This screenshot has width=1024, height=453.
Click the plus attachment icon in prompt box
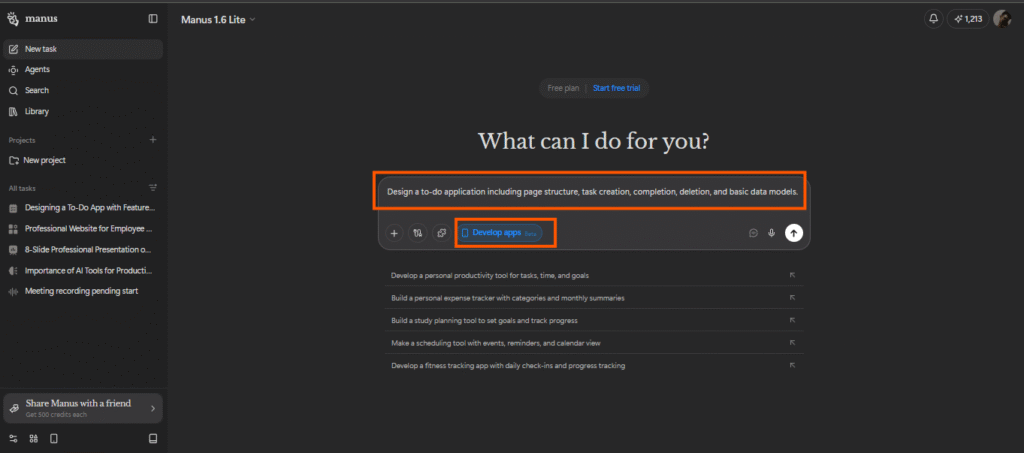pos(394,233)
